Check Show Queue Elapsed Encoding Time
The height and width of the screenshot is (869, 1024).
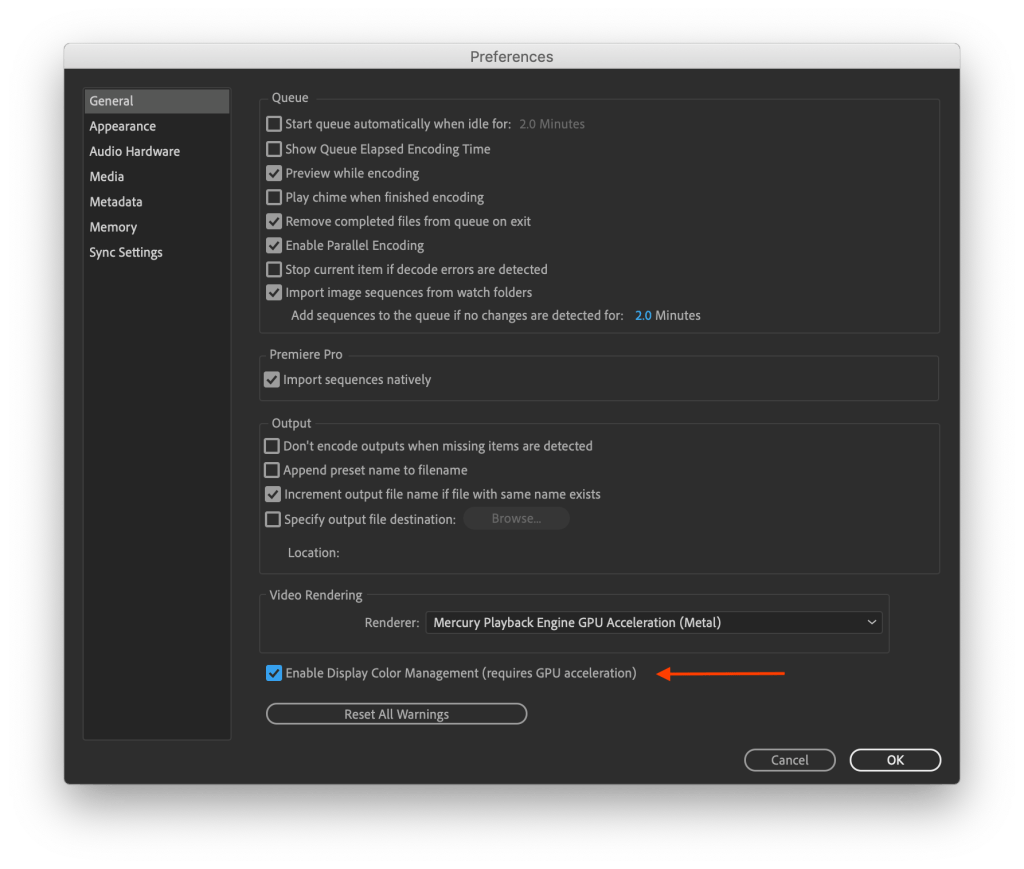pyautogui.click(x=274, y=149)
